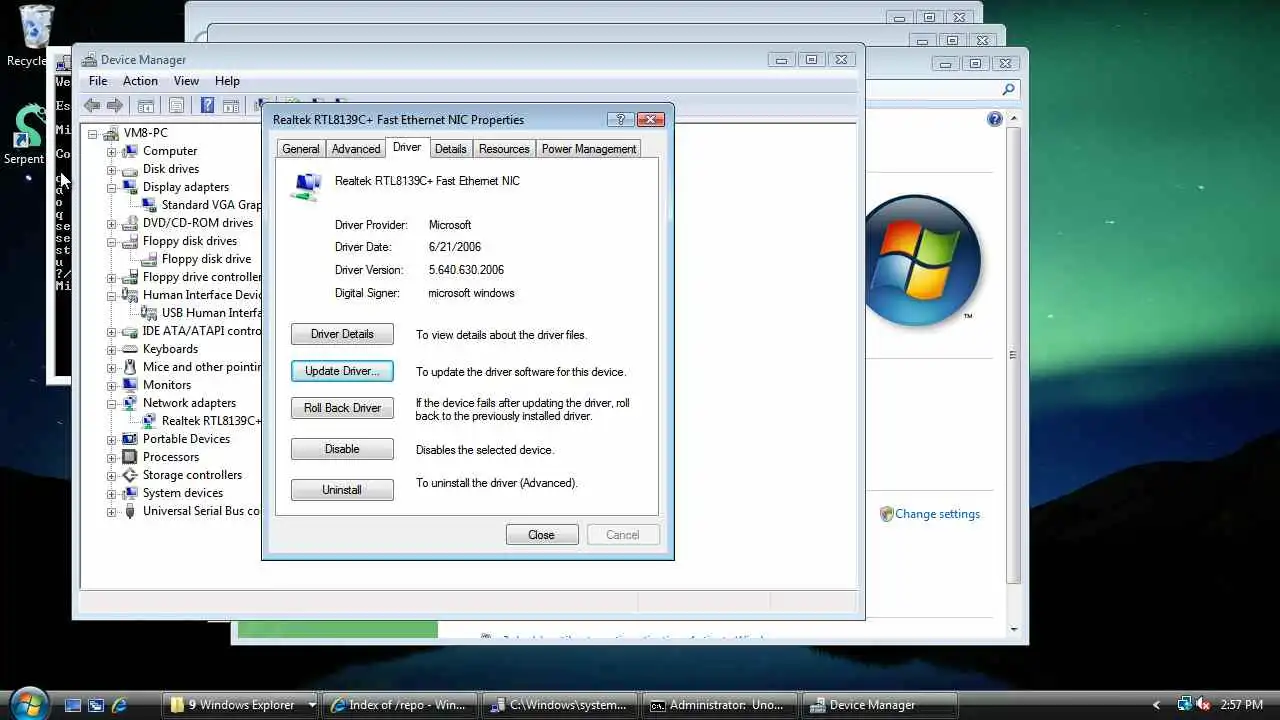Click the Roll Back Driver button
Viewport: 1280px width, 720px height.
[x=342, y=408]
